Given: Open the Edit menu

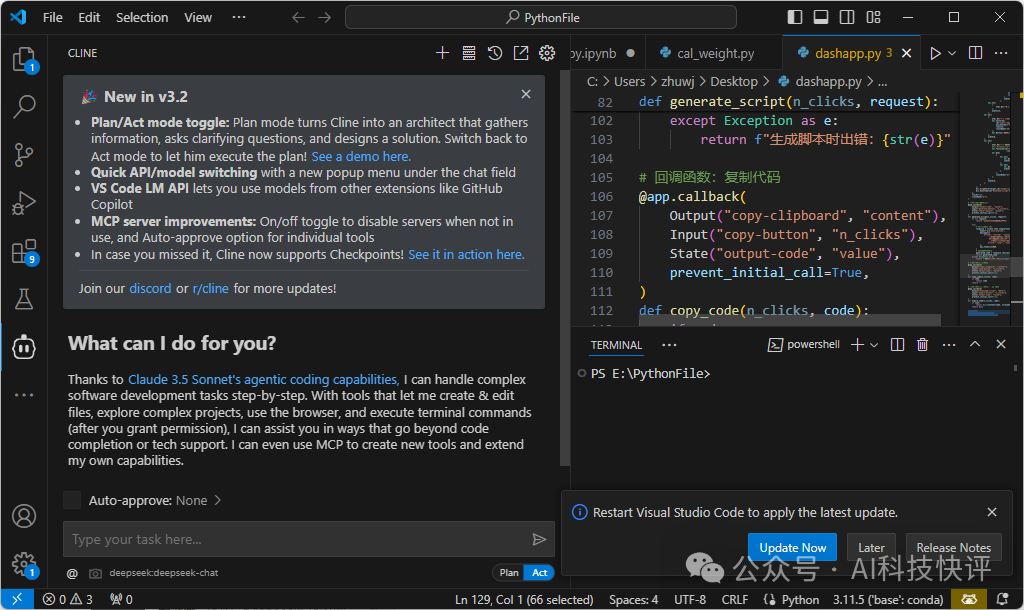Looking at the screenshot, I should 89,18.
